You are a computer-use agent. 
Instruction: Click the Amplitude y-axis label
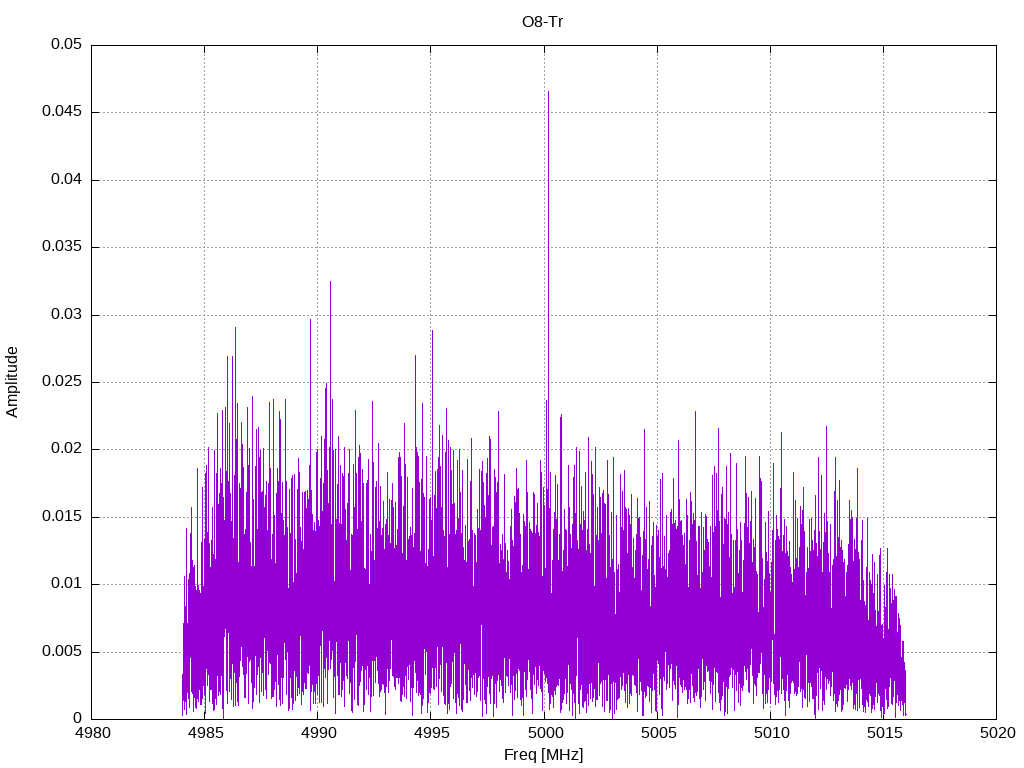pos(12,382)
